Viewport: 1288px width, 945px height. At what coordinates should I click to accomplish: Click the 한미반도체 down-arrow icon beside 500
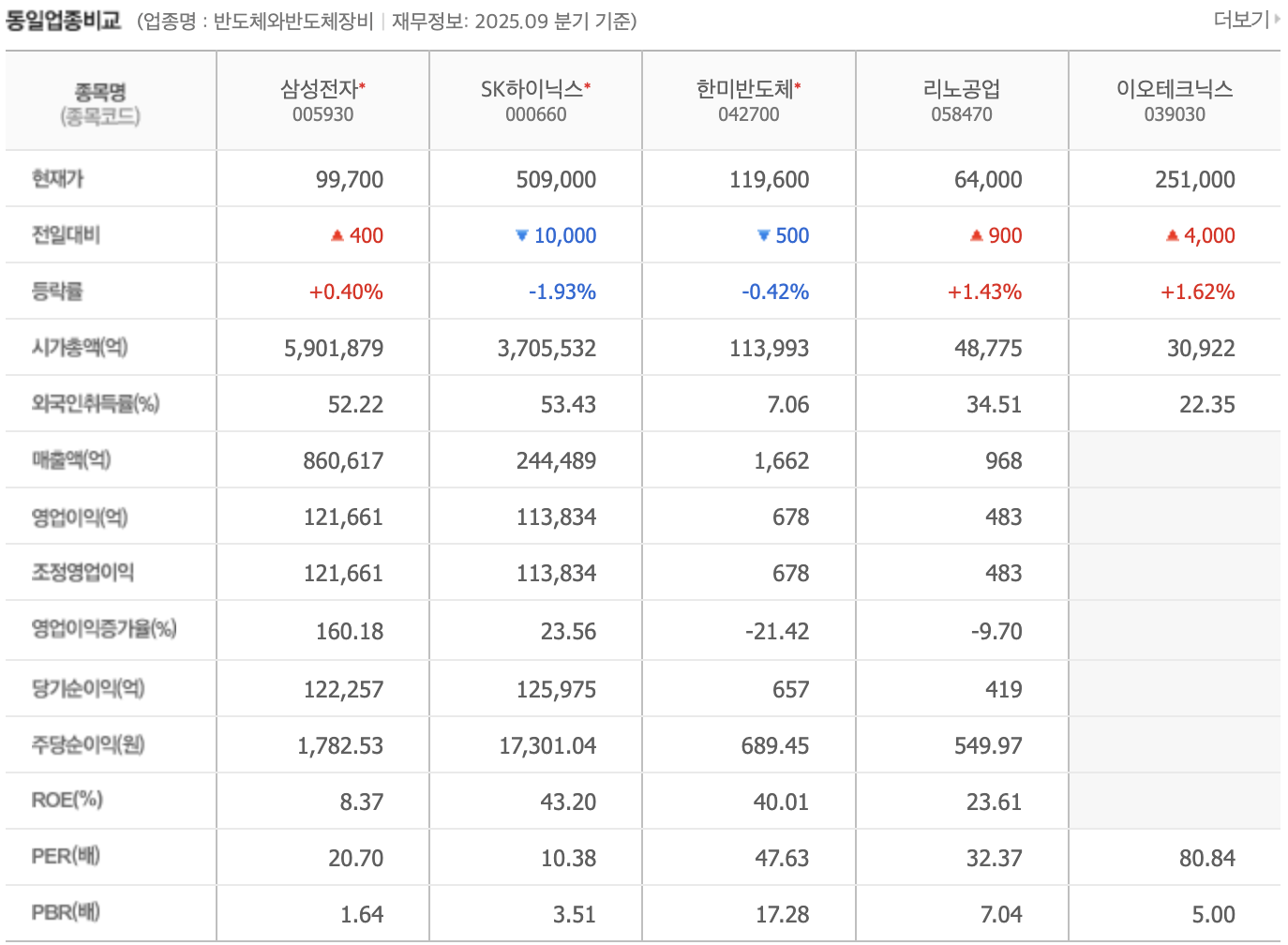pos(764,236)
